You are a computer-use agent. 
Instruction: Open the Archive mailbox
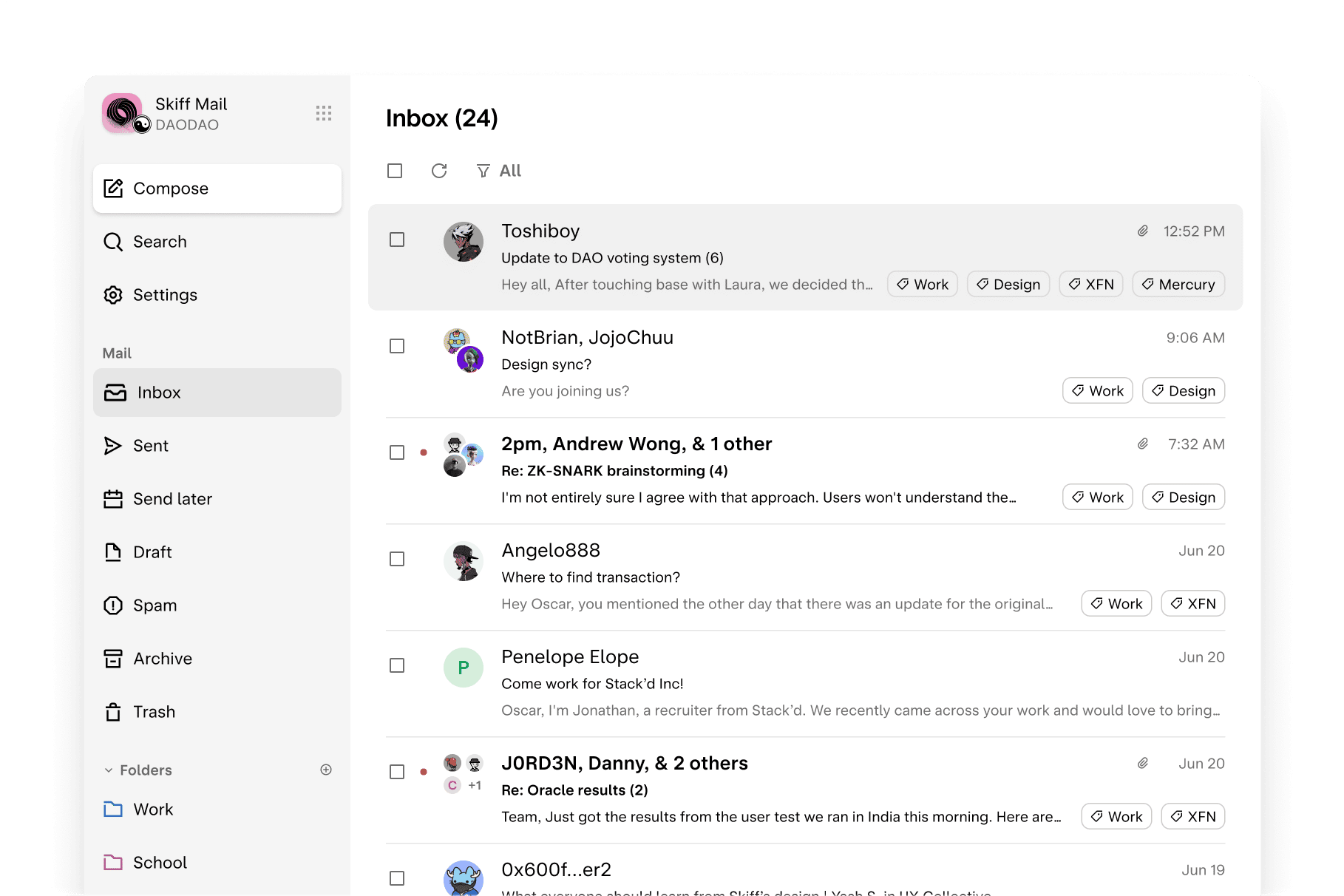(217, 659)
